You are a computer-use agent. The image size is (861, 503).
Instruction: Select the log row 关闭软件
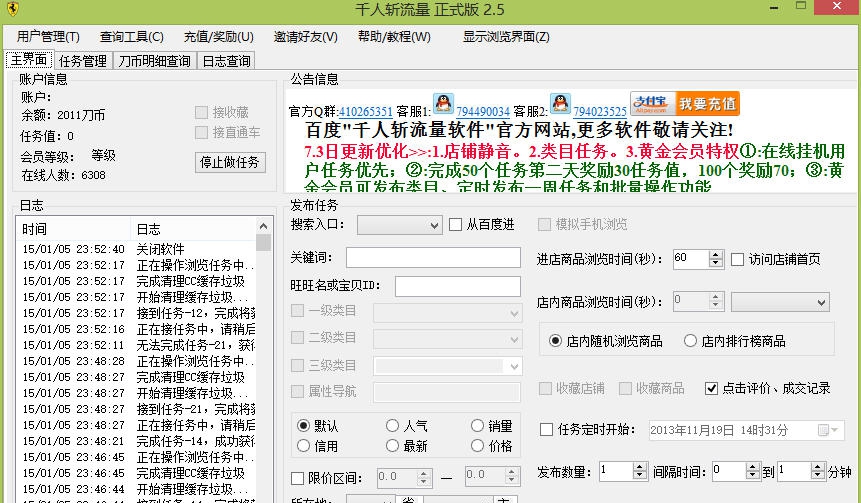tap(137, 249)
